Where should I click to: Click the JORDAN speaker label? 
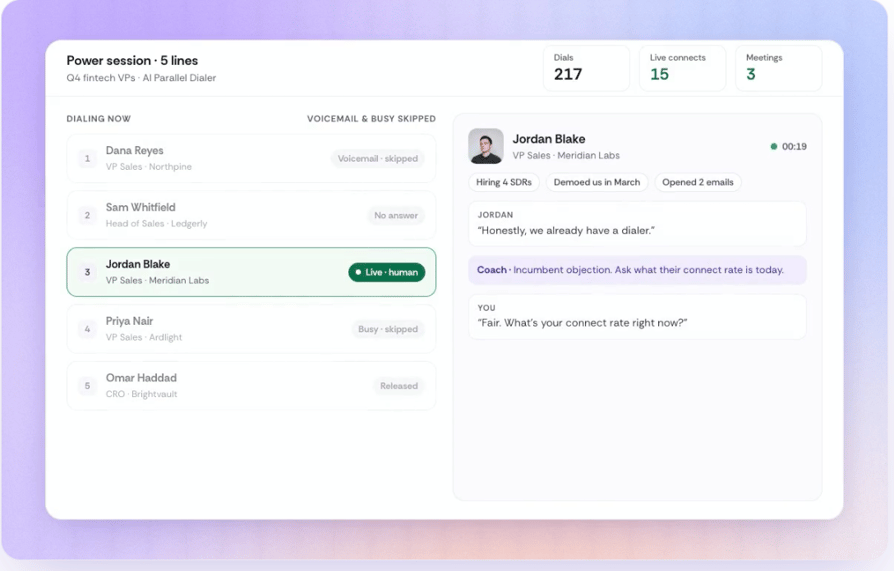495,215
